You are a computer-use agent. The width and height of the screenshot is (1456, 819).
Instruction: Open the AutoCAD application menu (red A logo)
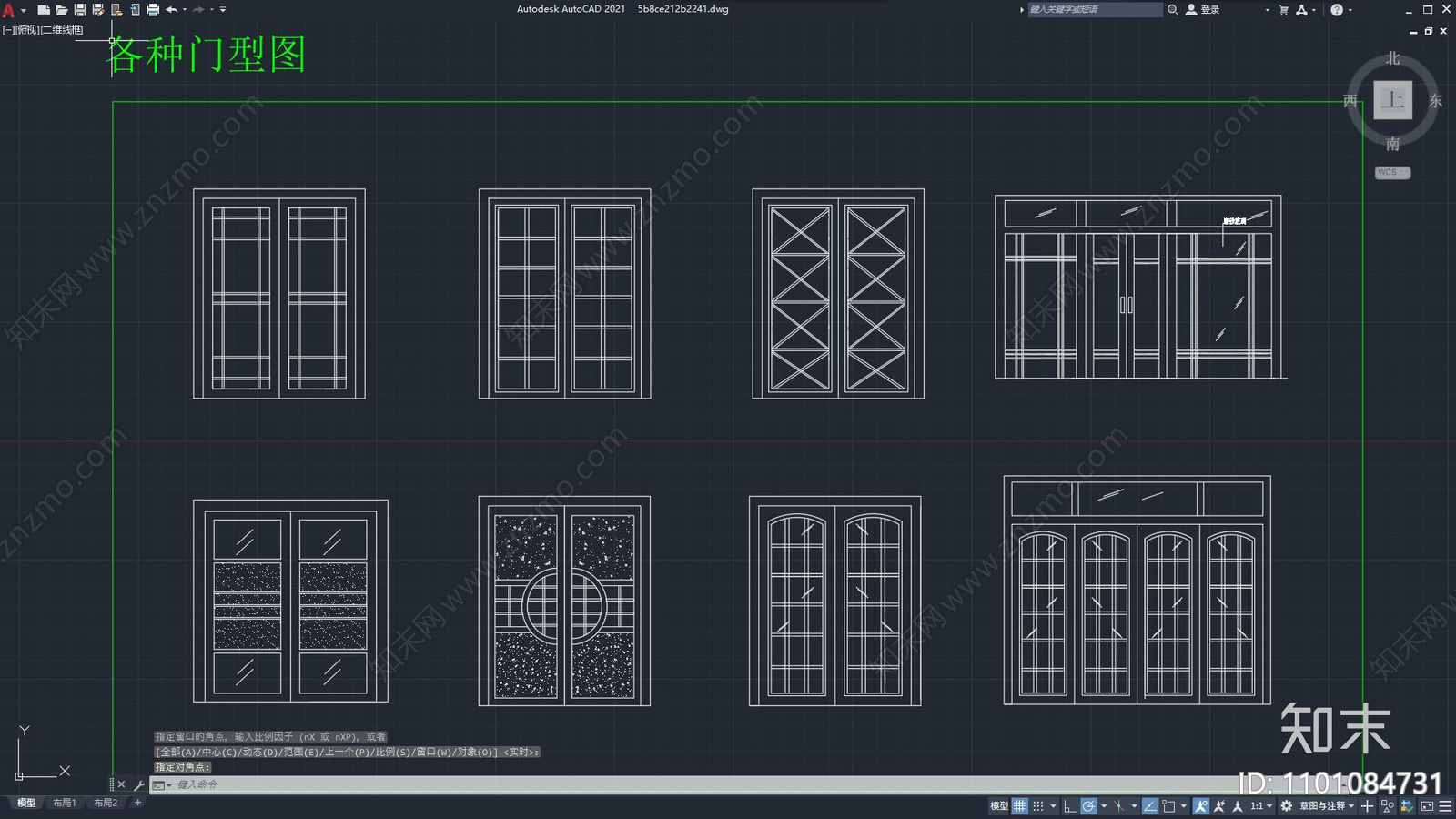[x=8, y=10]
